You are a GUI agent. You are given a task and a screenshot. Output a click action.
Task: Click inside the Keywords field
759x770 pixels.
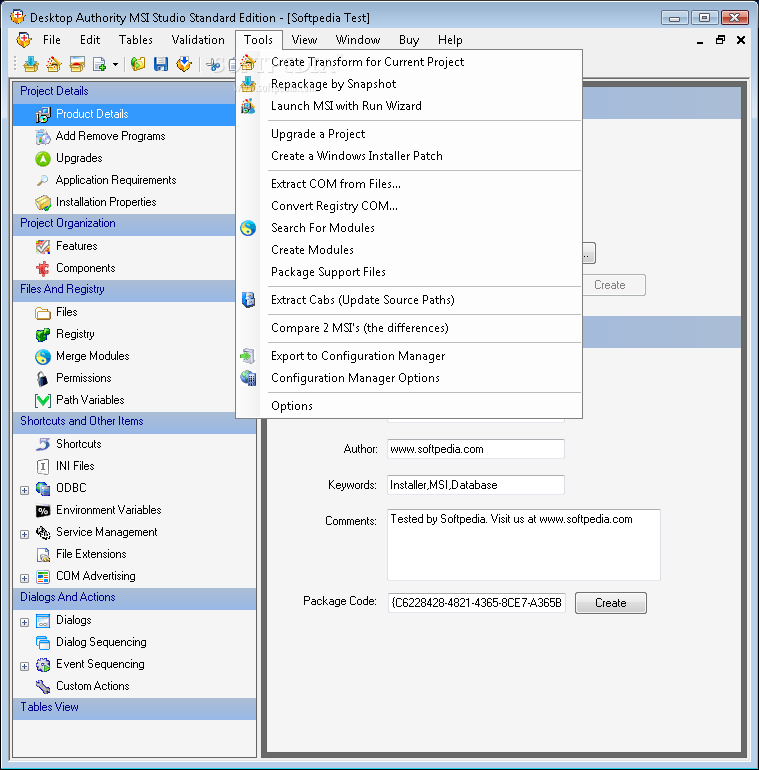coord(476,485)
